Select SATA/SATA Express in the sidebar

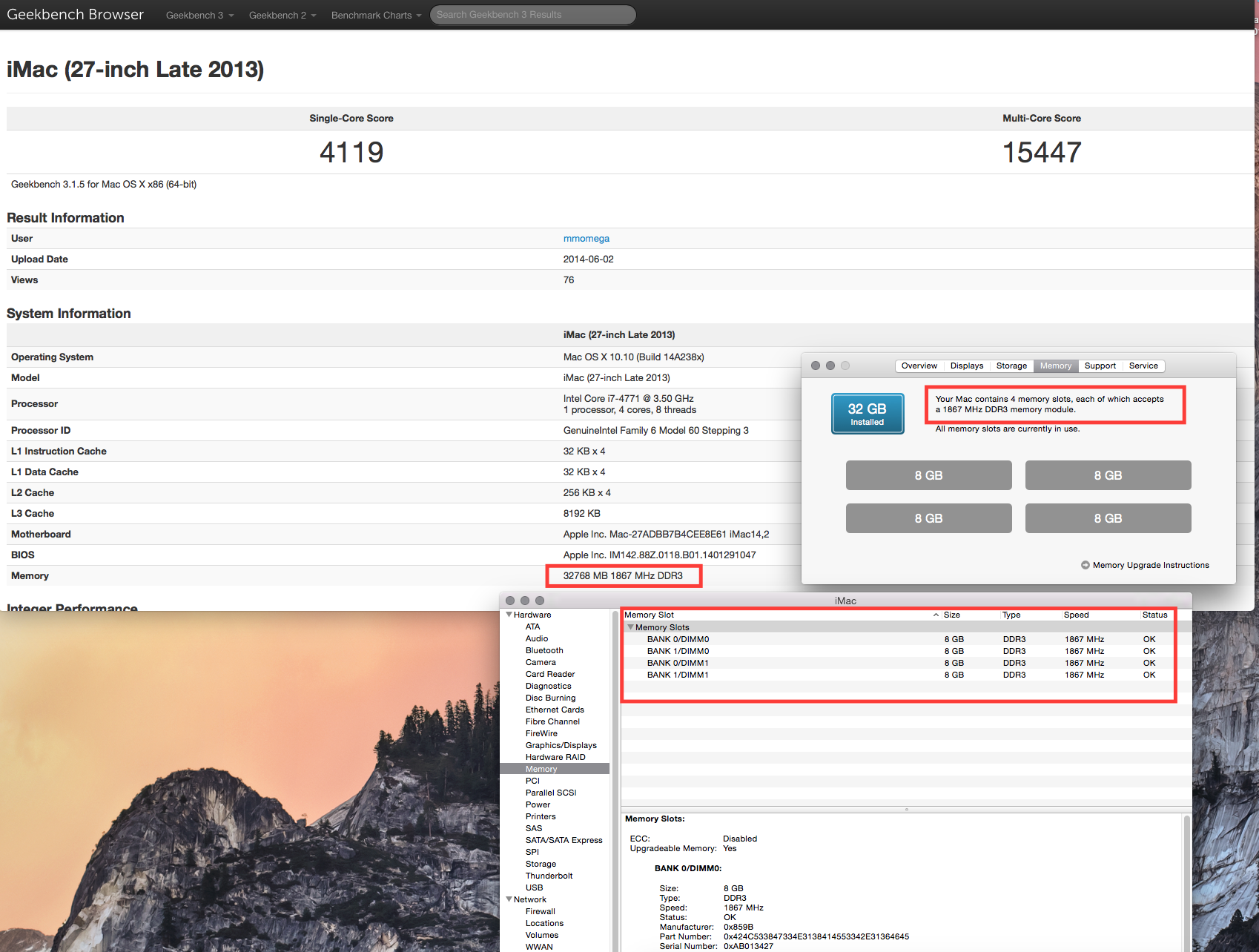[x=564, y=840]
